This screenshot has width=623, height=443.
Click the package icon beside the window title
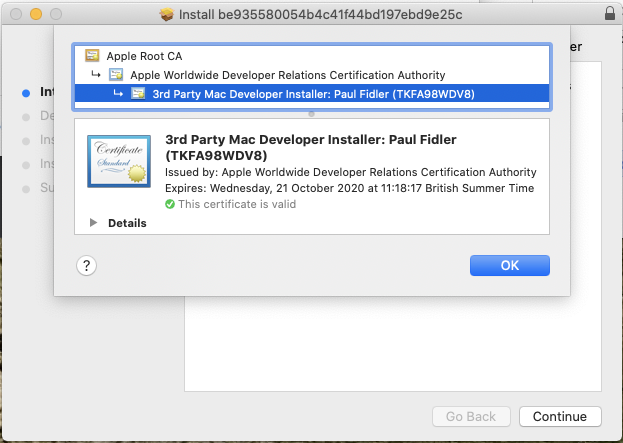[166, 14]
